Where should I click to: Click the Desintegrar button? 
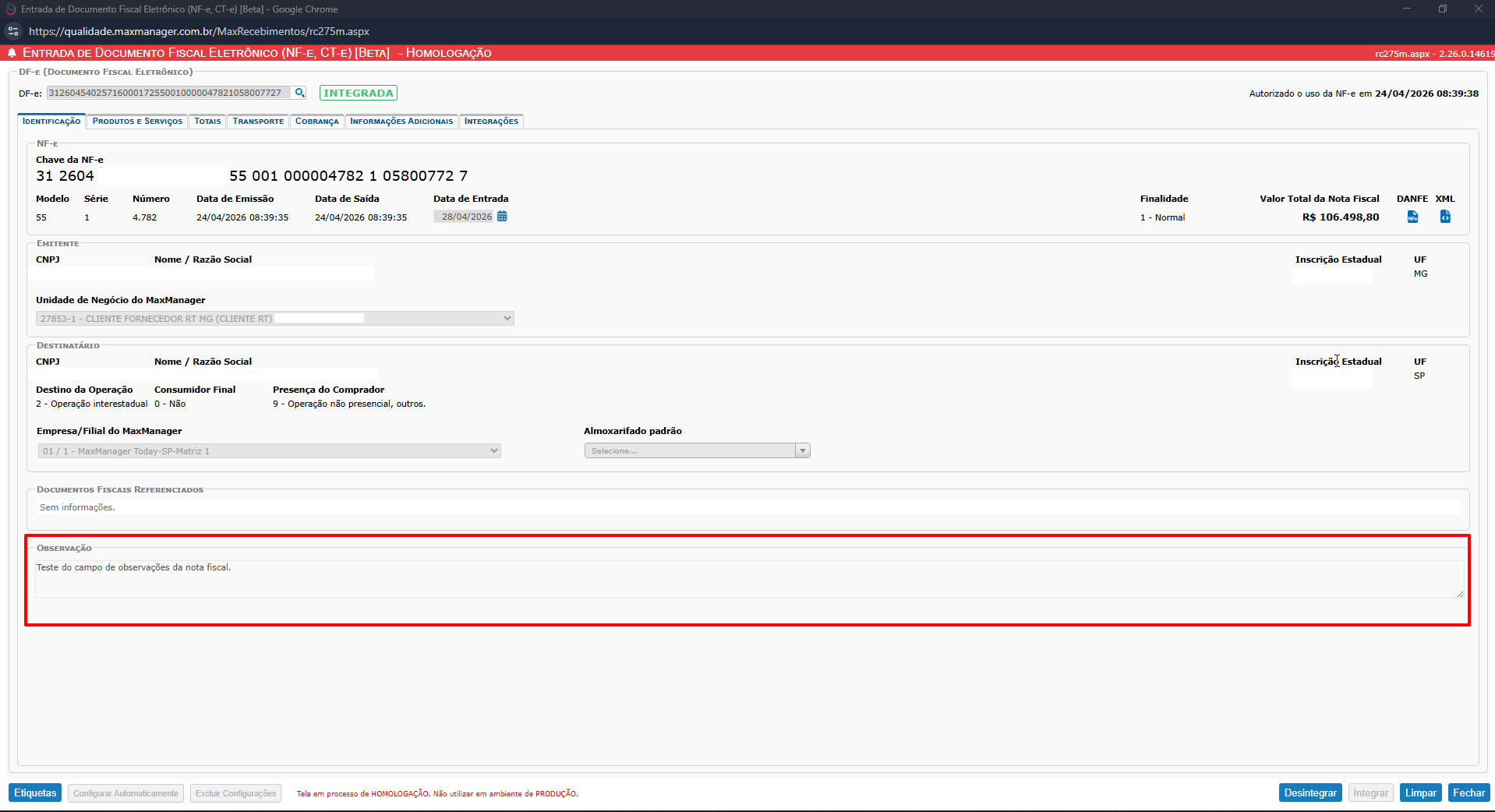1309,793
